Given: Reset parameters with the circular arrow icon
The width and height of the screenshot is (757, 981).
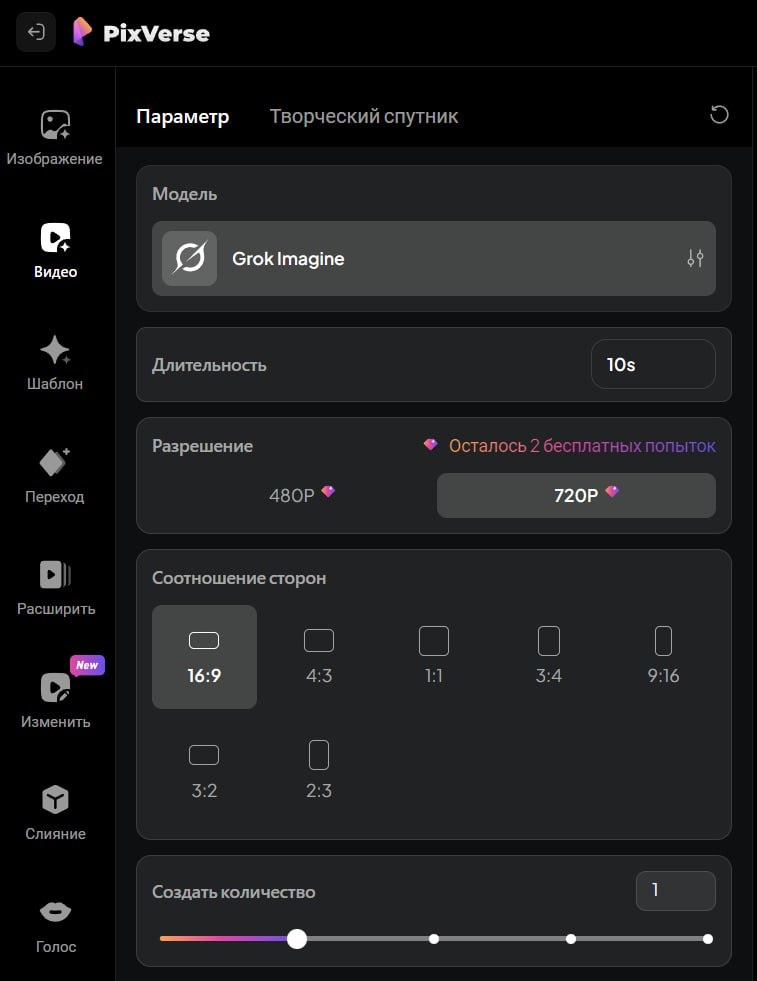Looking at the screenshot, I should coord(718,115).
